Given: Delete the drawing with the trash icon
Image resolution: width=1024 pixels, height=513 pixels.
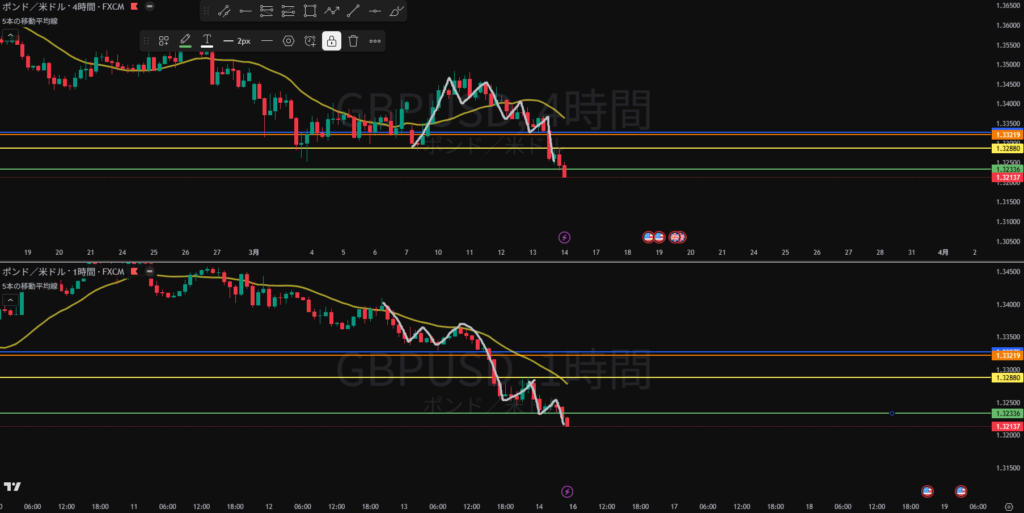Looking at the screenshot, I should 353,41.
